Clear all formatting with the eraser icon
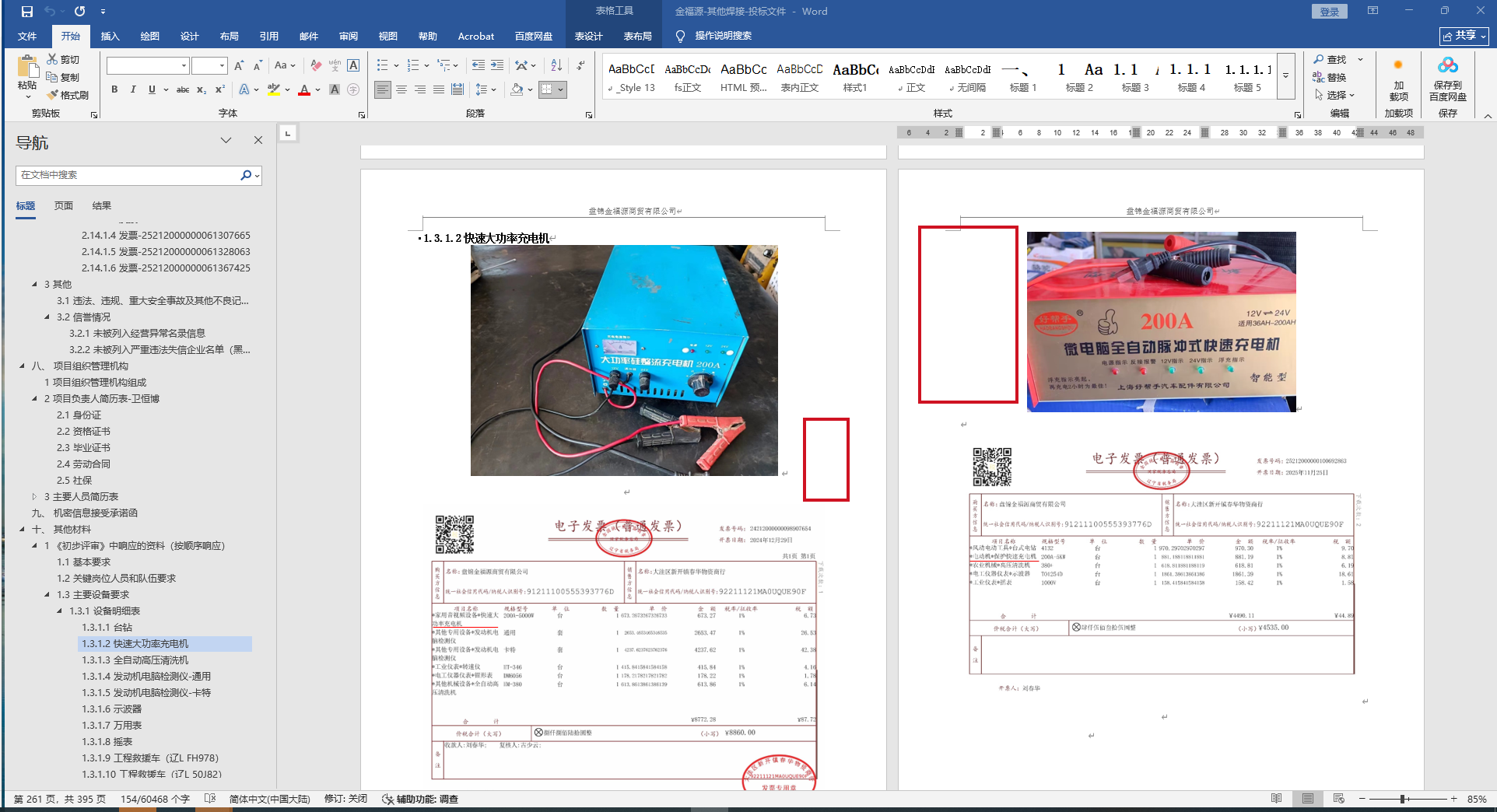Image resolution: width=1497 pixels, height=812 pixels. 316,65
